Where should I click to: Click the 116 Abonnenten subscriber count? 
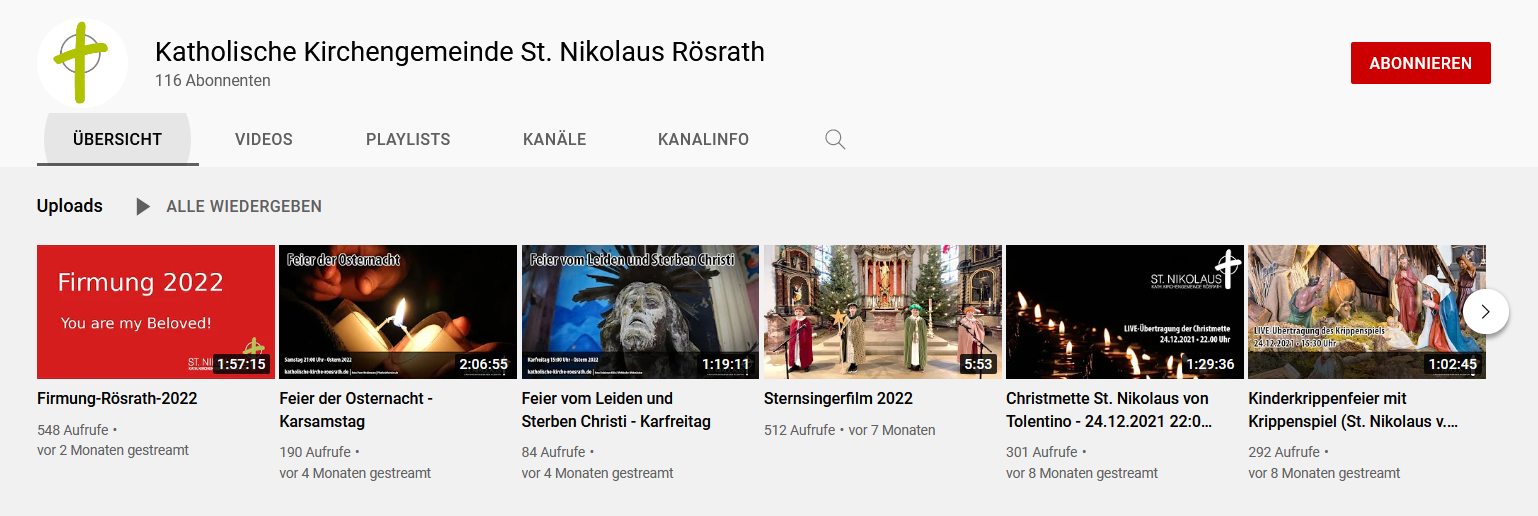pos(213,81)
